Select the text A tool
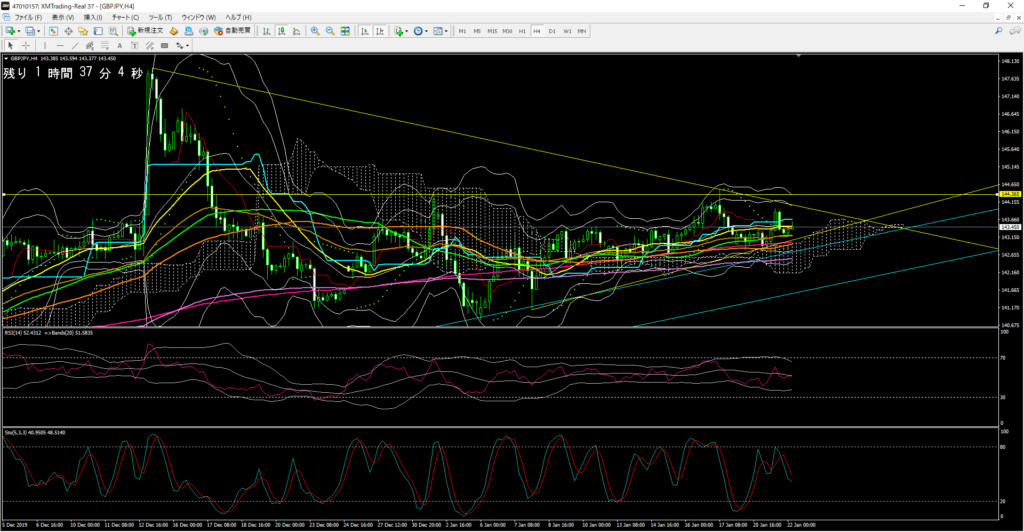This screenshot has width=1024, height=532. point(120,46)
